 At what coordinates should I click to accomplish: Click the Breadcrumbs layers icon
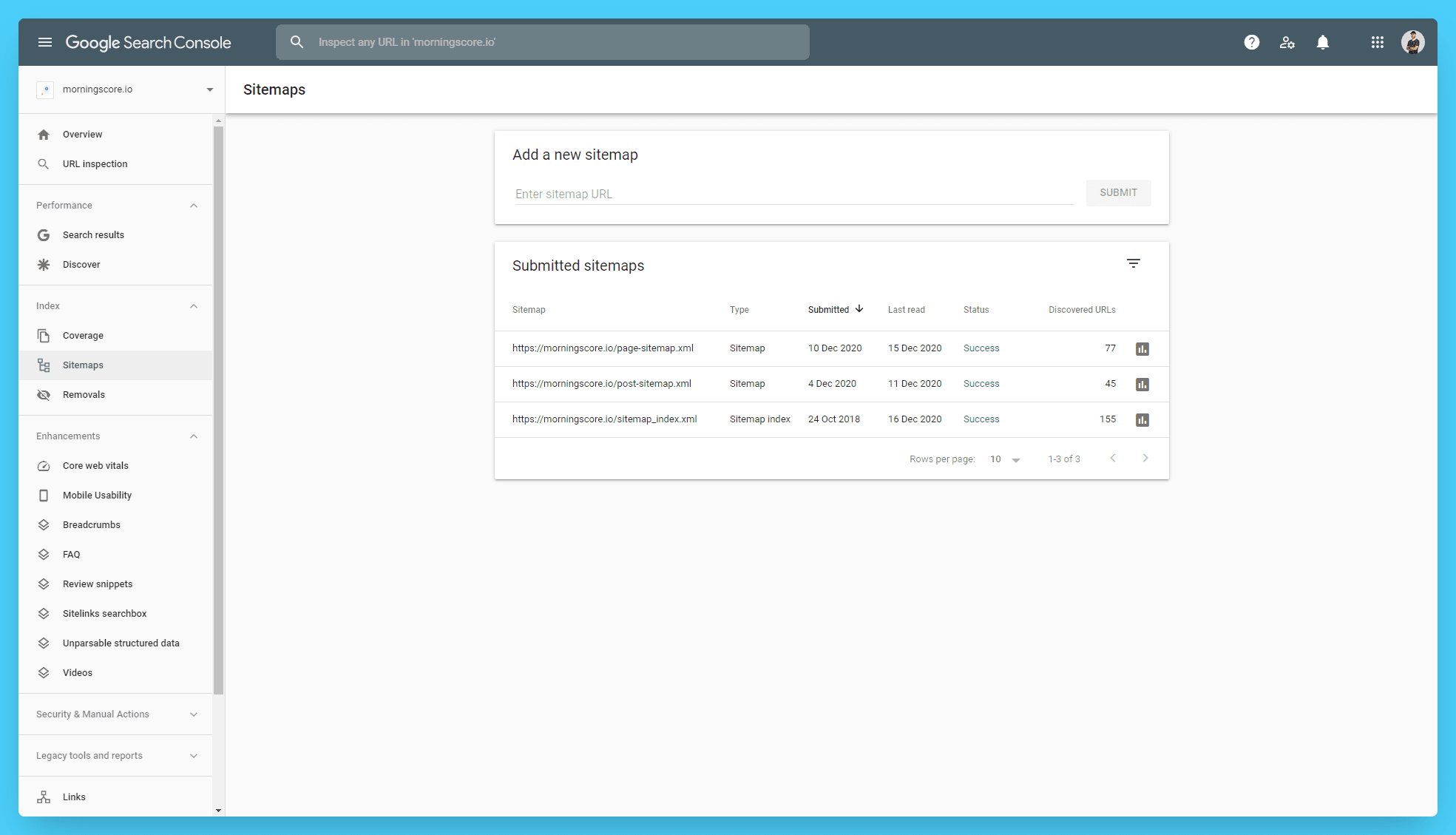click(44, 525)
